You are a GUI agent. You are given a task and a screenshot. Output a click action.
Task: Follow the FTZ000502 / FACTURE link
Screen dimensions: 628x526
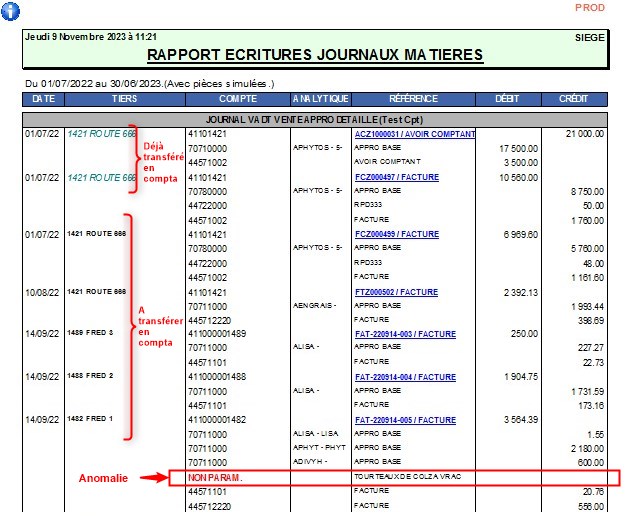click(x=396, y=292)
